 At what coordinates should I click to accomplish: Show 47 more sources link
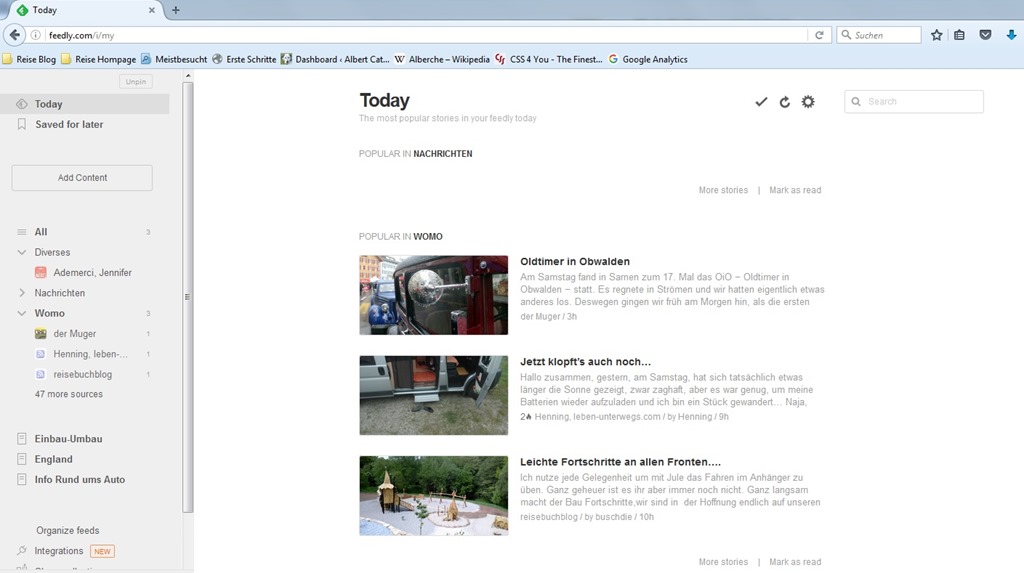pyautogui.click(x=69, y=395)
